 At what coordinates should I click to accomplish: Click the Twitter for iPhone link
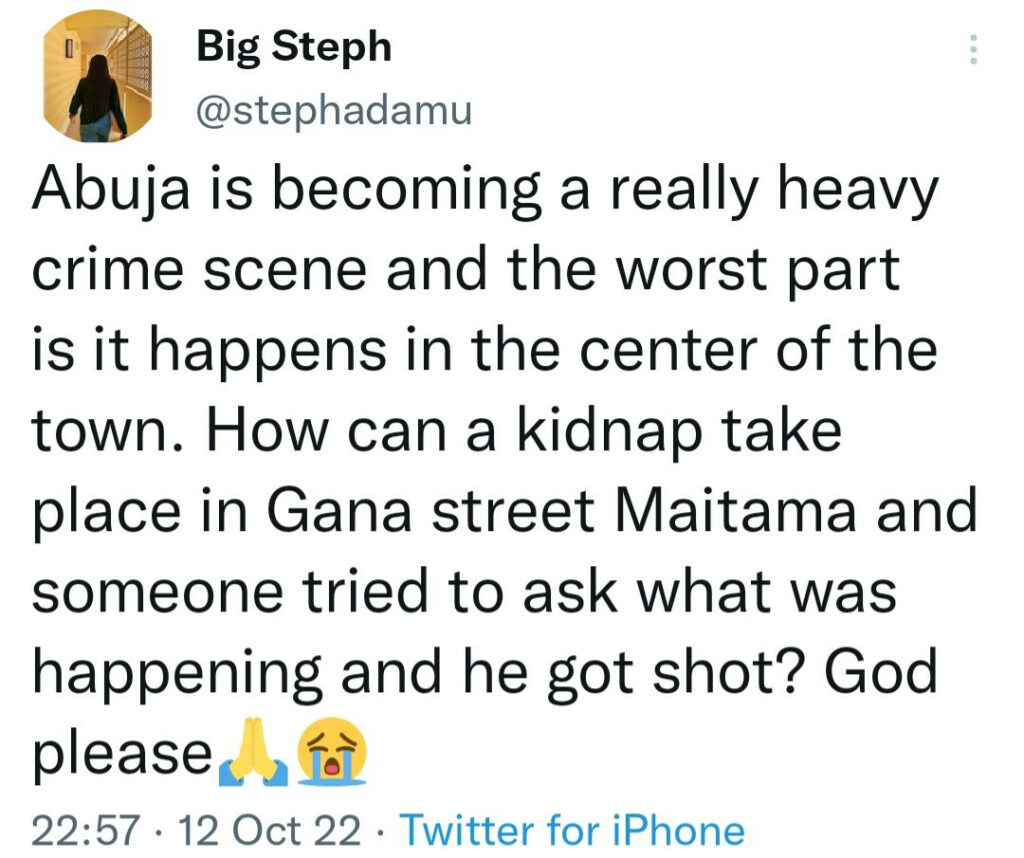[x=572, y=830]
